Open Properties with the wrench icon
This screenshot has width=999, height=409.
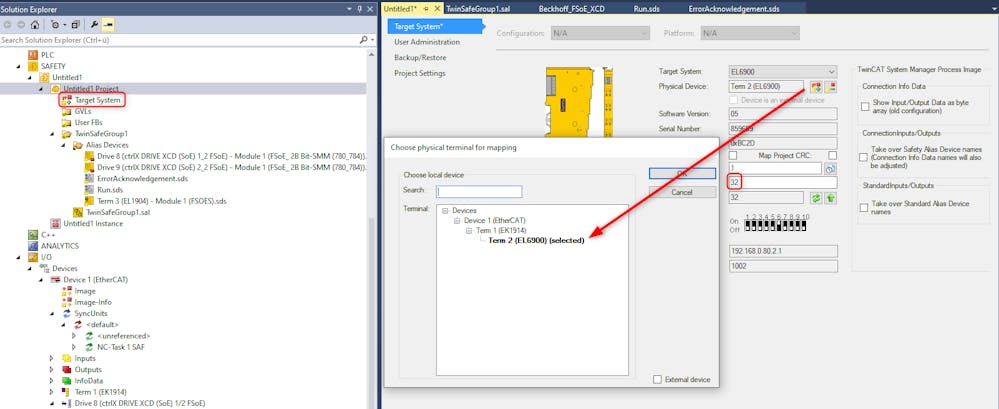point(95,25)
